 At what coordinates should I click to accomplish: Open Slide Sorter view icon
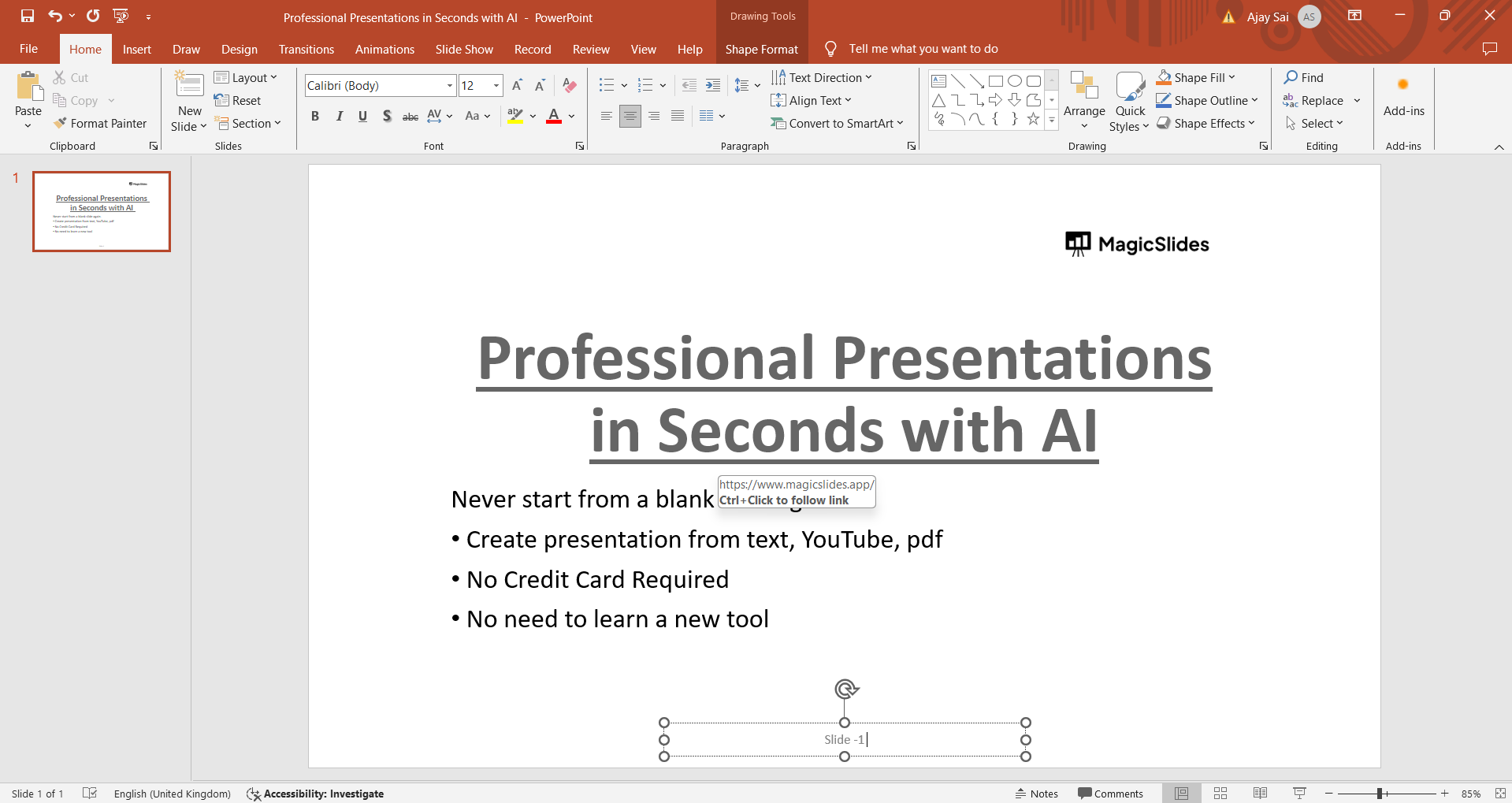point(1220,794)
